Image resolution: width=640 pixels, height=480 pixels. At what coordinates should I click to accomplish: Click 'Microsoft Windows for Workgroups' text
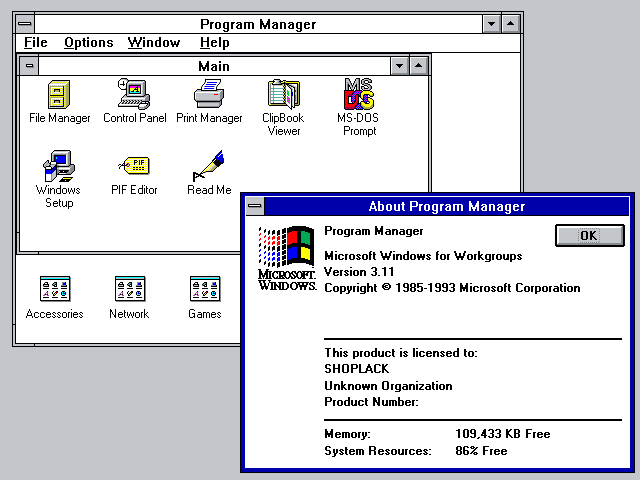[x=423, y=256]
